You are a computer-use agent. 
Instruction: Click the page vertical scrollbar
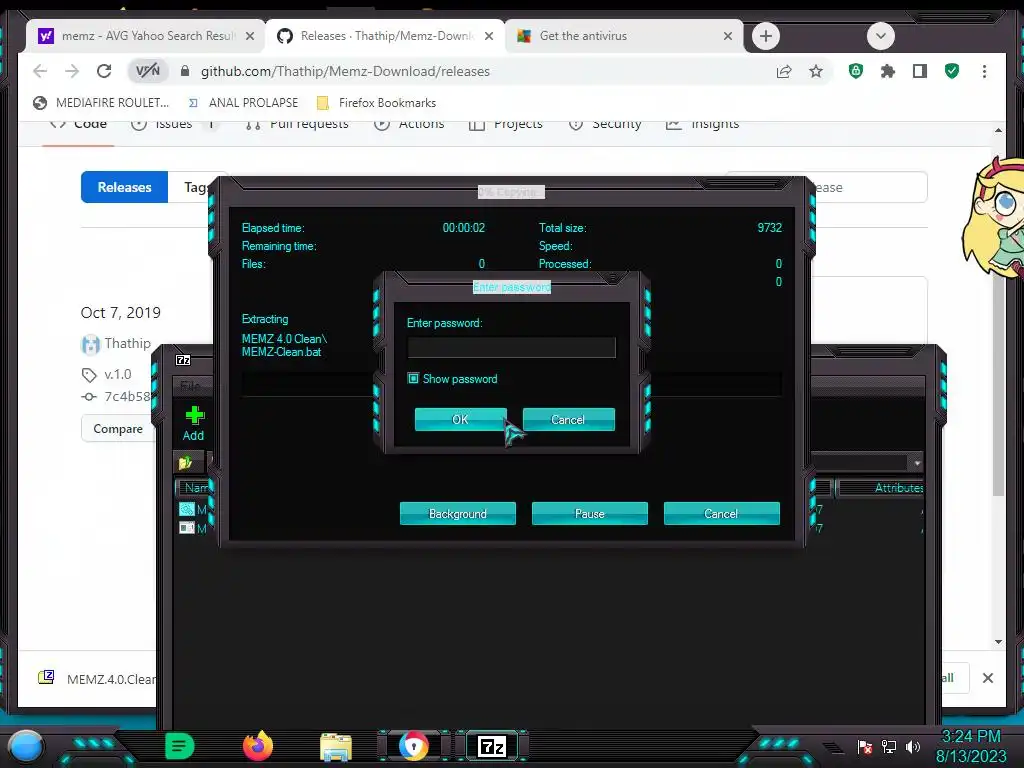998,385
